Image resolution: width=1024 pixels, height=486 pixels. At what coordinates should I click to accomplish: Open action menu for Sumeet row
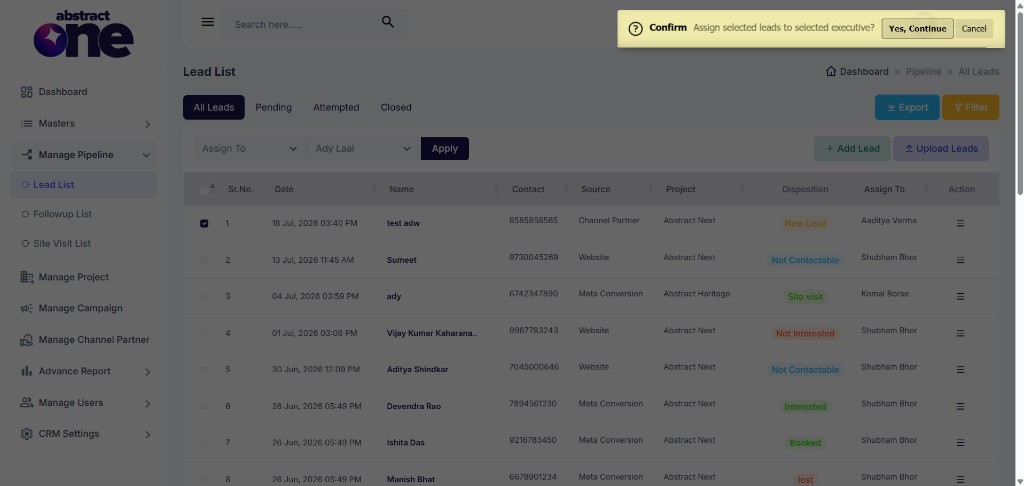(960, 260)
